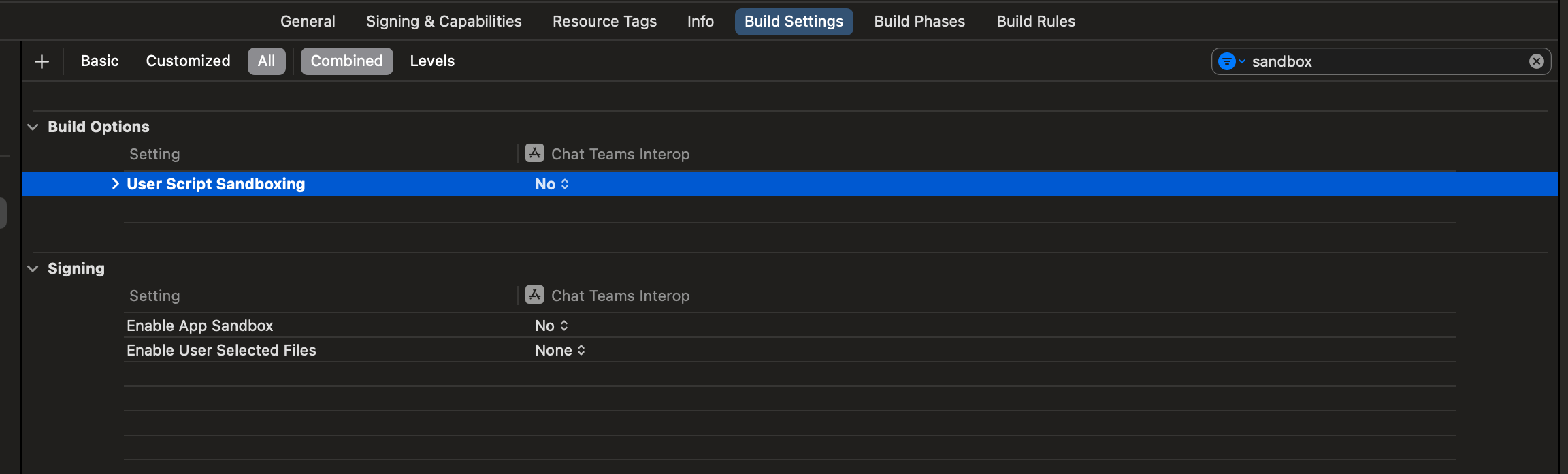This screenshot has height=474, width=1568.
Task: Switch to Levels view
Action: pyautogui.click(x=432, y=61)
